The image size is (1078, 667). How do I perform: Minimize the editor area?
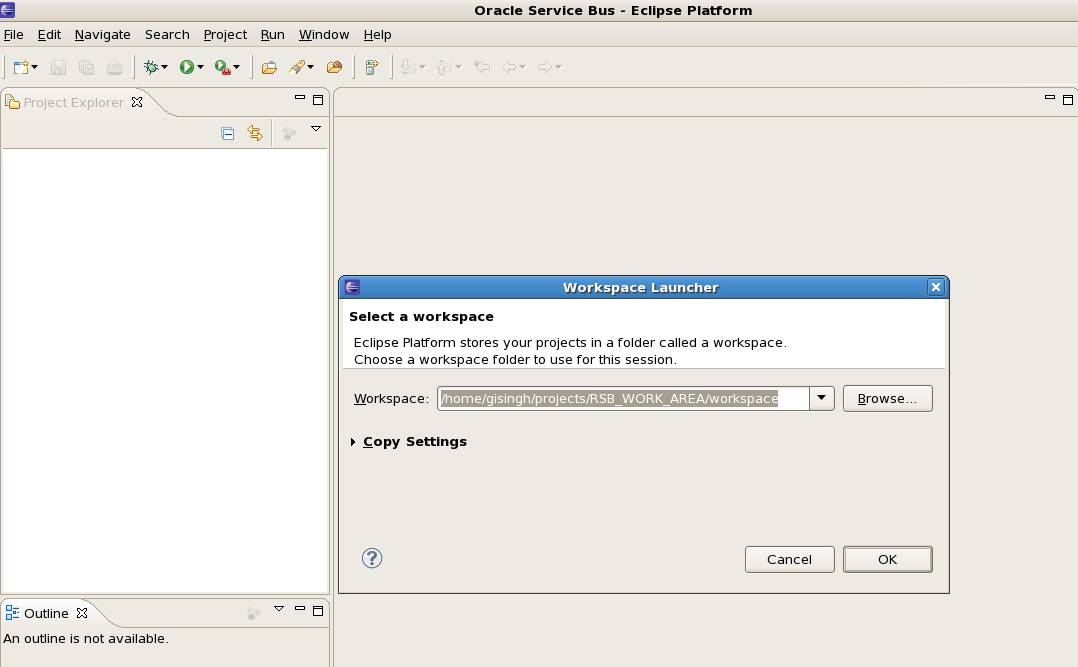[x=1050, y=98]
